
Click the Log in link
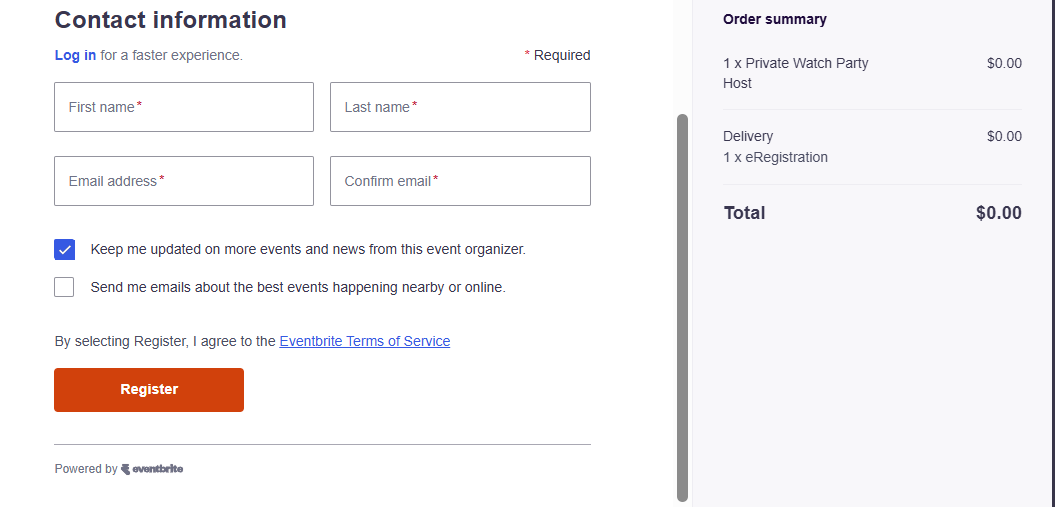coord(75,55)
